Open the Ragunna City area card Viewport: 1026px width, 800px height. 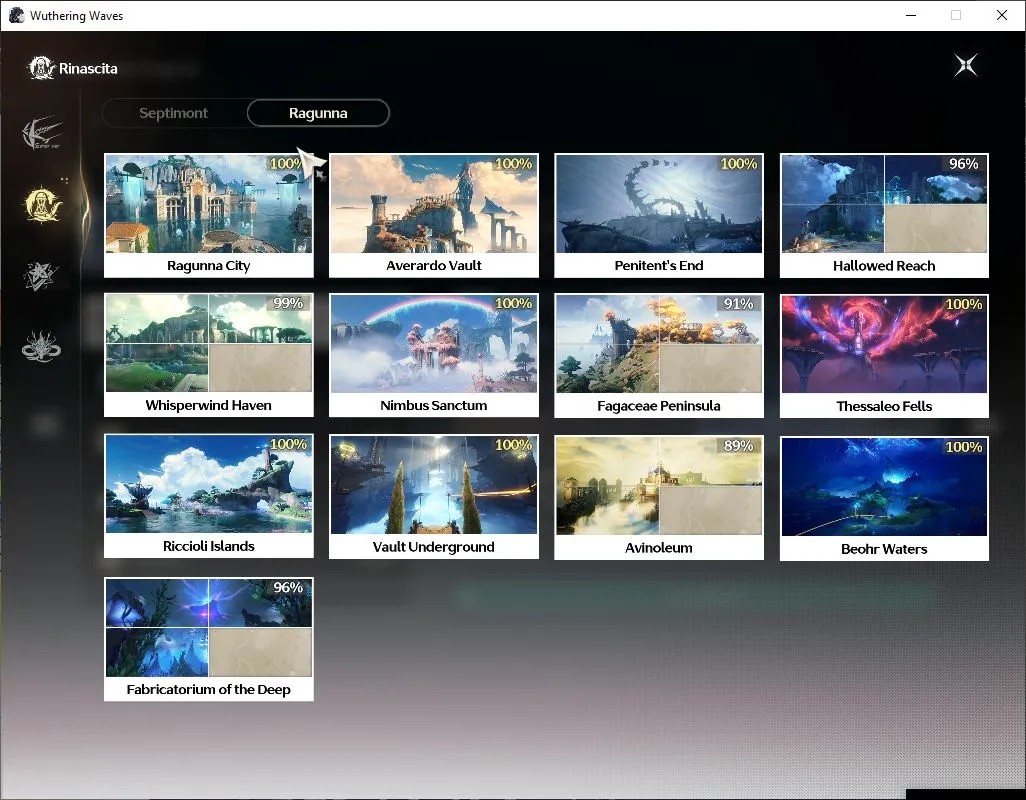209,215
